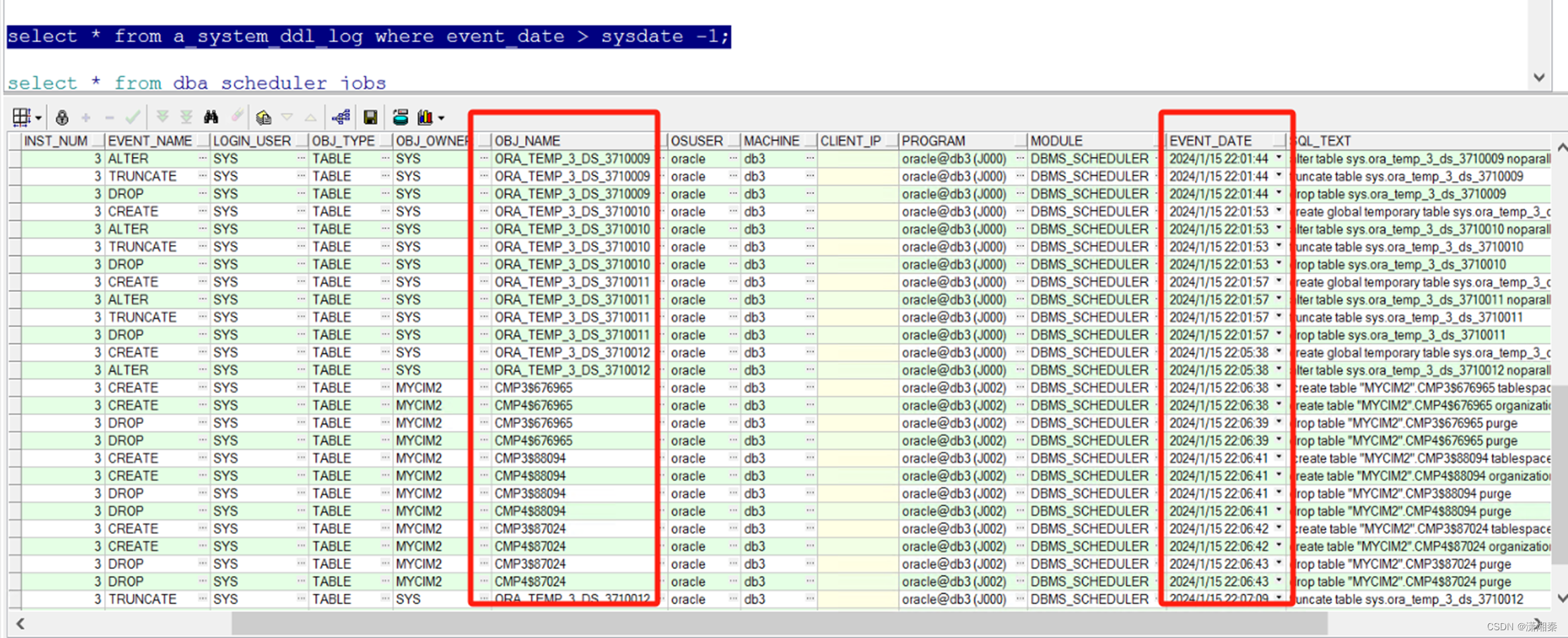Click the horizontal scrollbar thumb
This screenshot has height=638, width=1568.
click(x=779, y=623)
